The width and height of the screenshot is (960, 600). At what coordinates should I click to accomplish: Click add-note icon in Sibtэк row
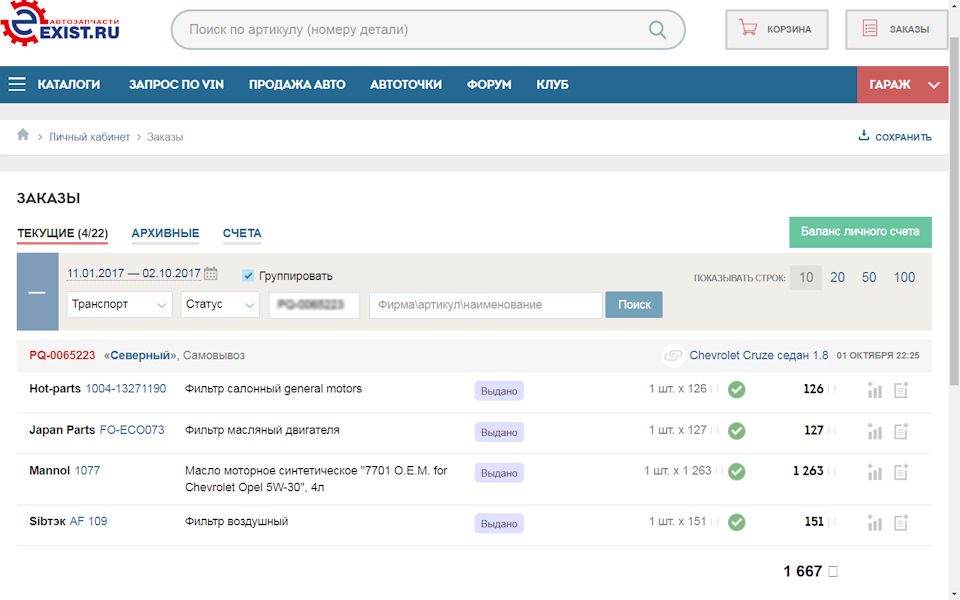[901, 523]
